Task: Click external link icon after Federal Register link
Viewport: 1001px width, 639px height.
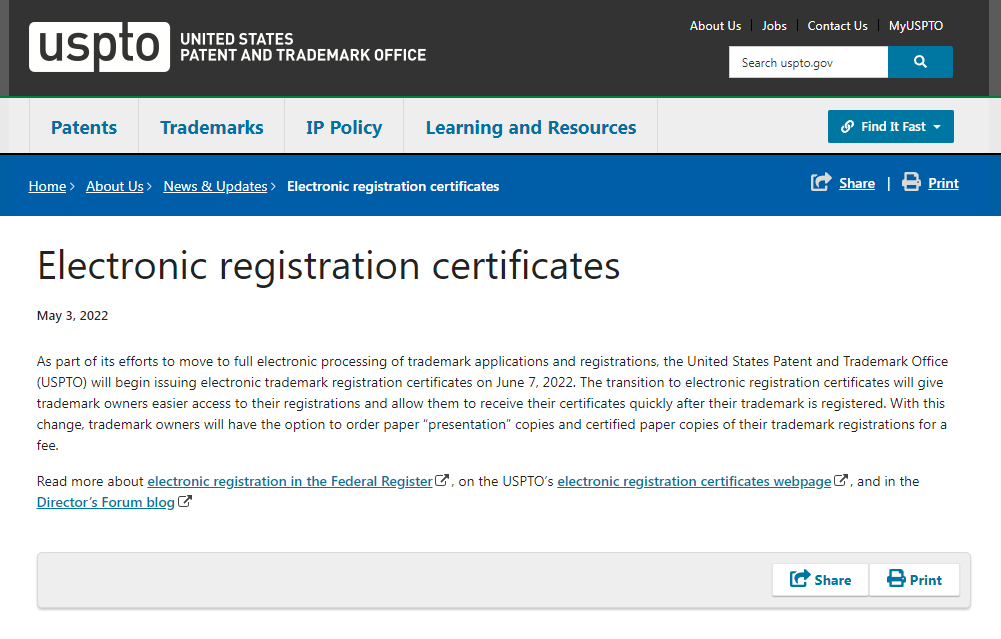Action: (442, 480)
